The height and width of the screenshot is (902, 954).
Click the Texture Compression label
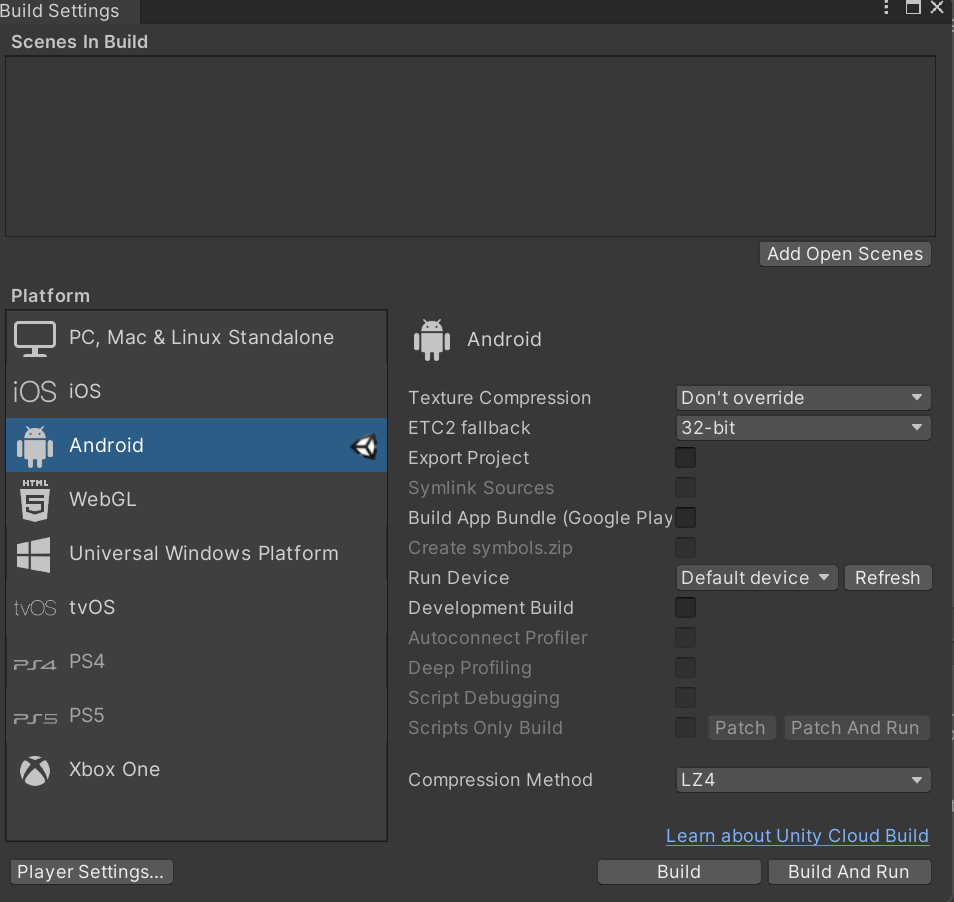500,398
